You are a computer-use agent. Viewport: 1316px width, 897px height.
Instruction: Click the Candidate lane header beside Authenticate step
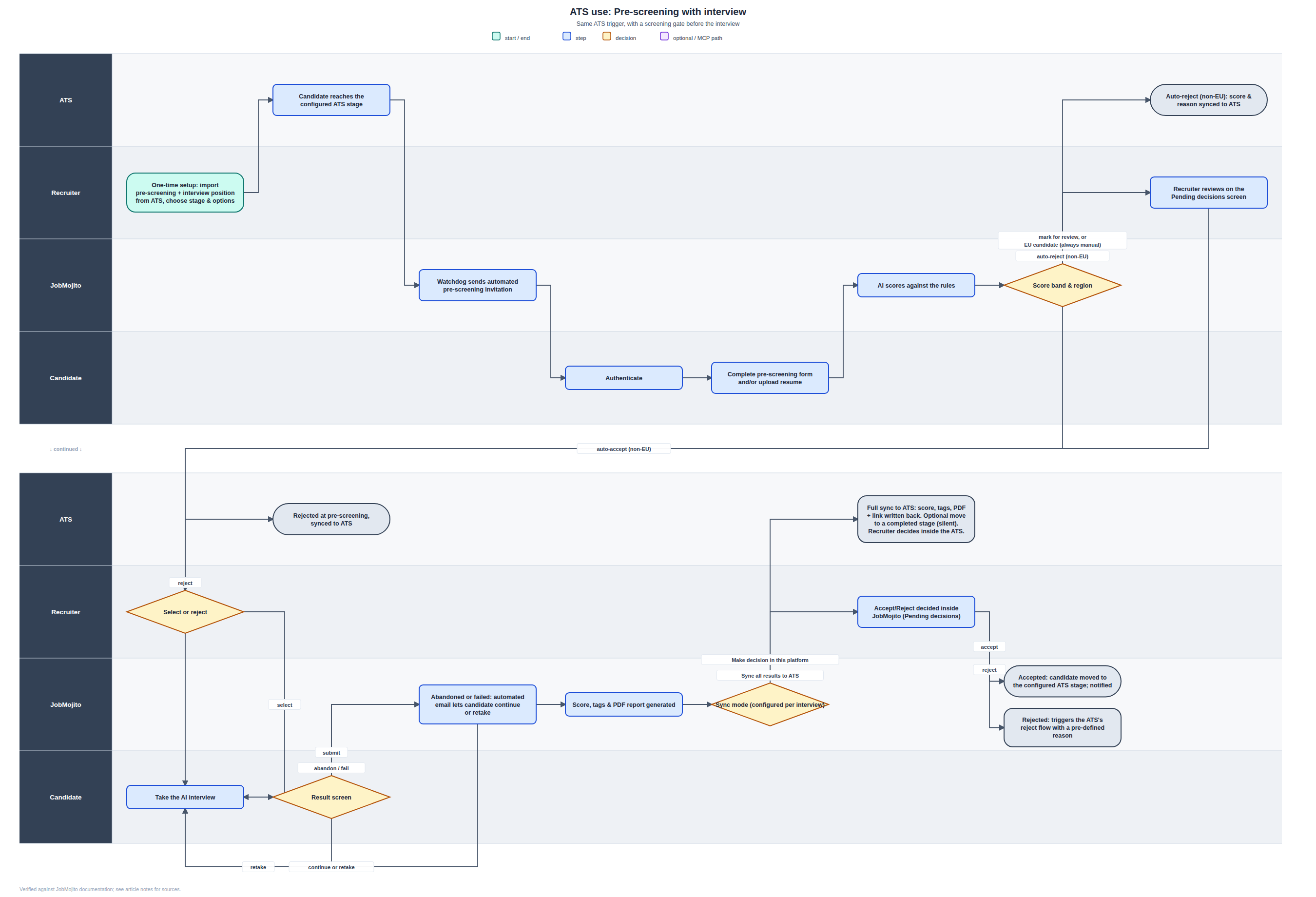[66, 378]
